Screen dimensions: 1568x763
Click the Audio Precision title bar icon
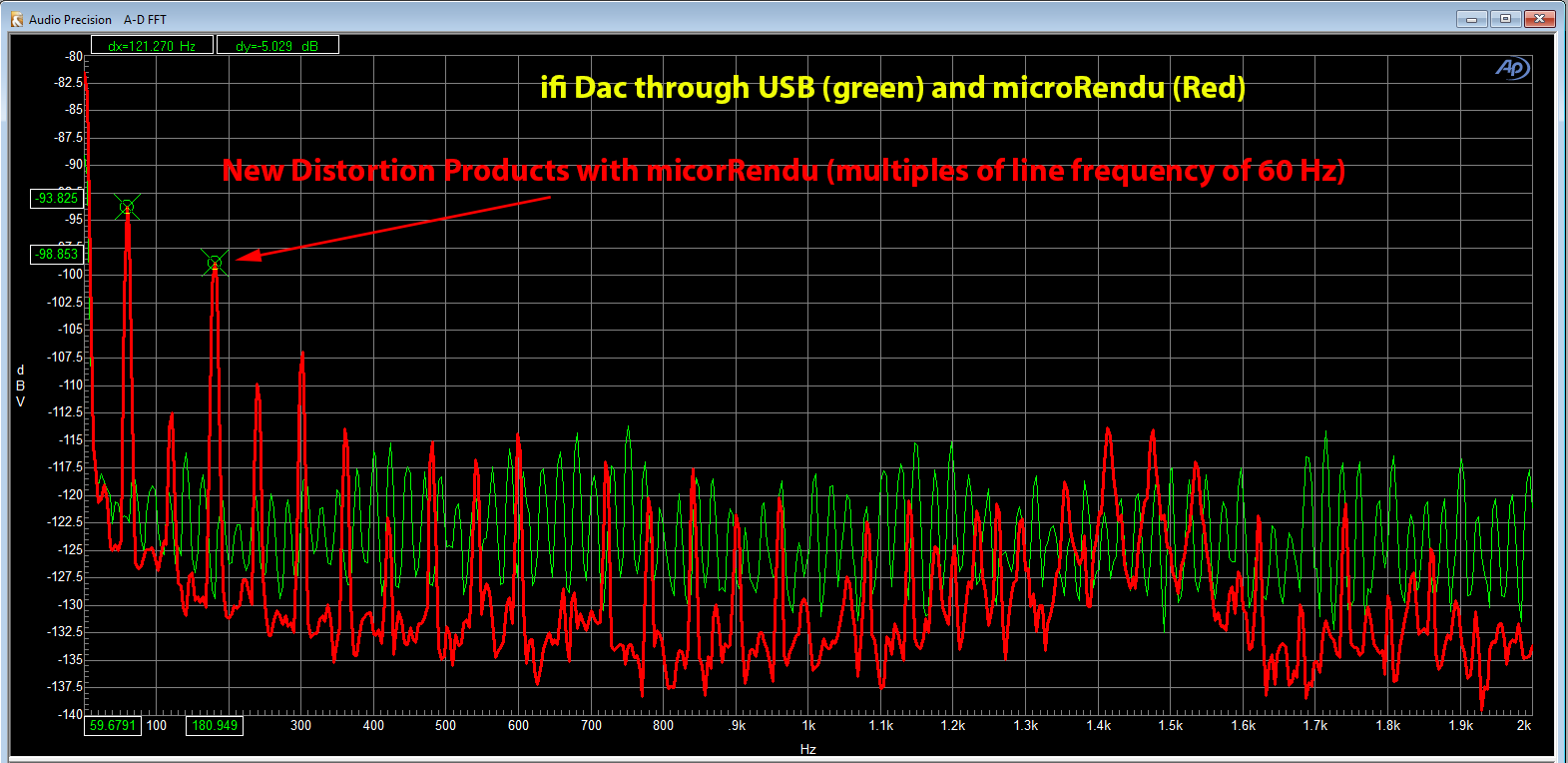click(16, 19)
